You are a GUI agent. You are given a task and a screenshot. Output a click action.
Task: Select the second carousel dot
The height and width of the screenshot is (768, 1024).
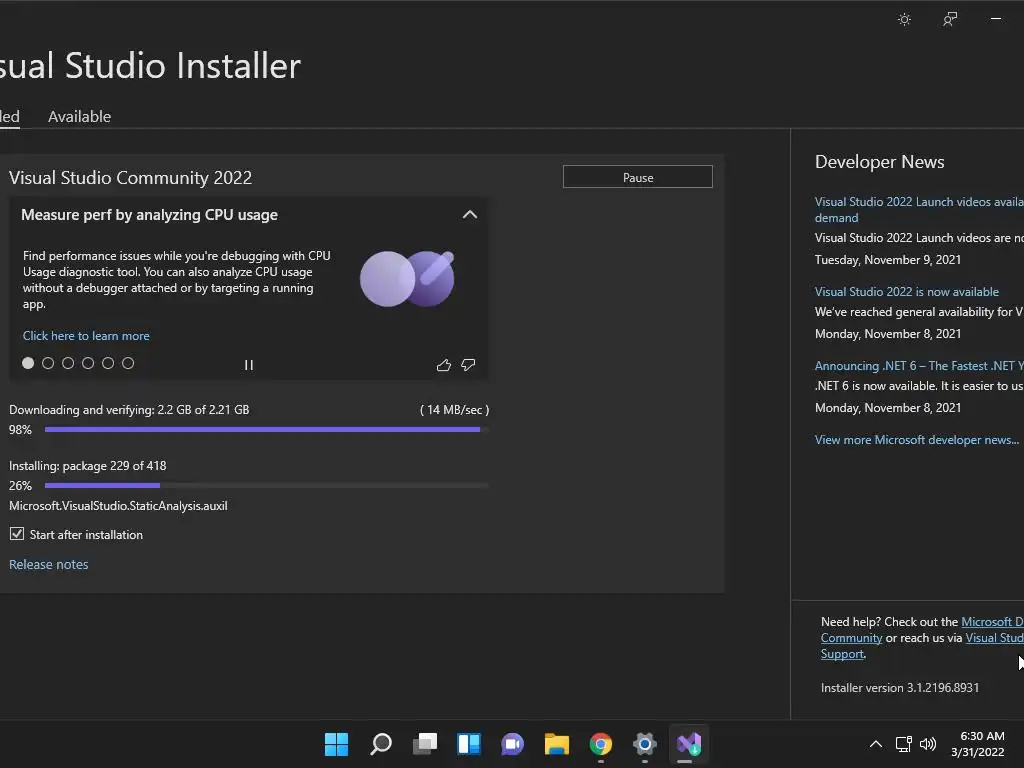(48, 363)
